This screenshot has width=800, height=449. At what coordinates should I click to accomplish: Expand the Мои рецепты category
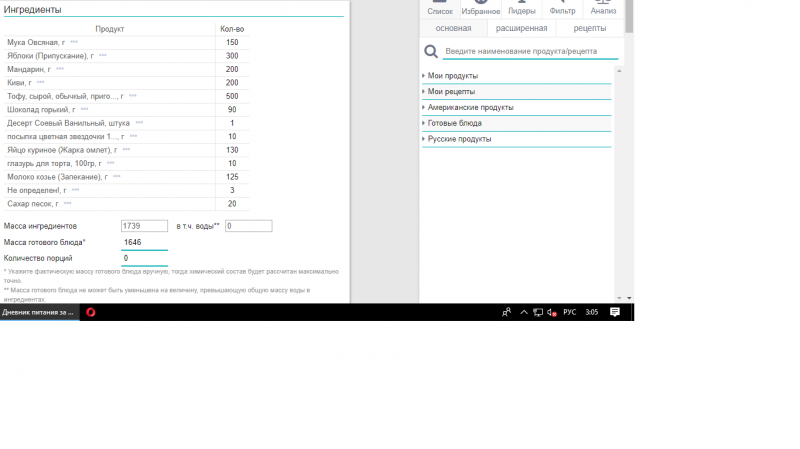tap(451, 92)
